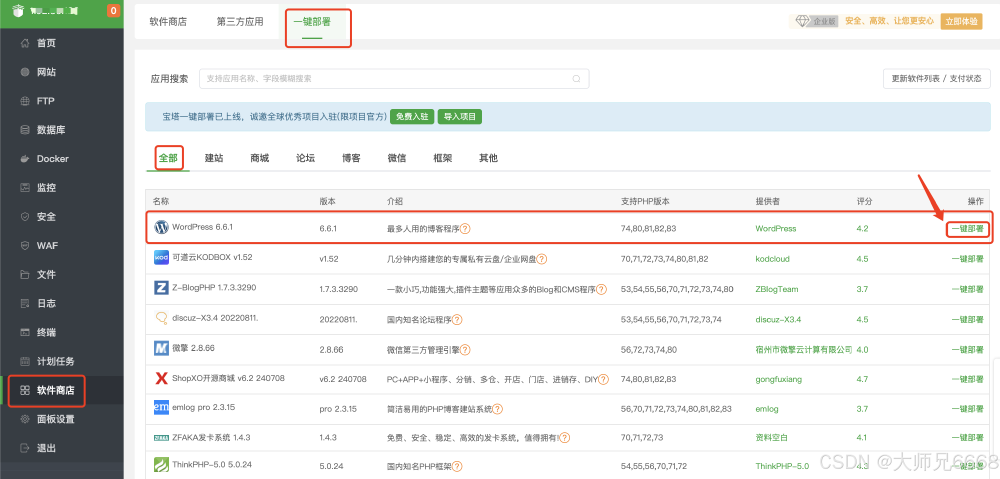Open the ZBlogTeam provider link
The image size is (1000, 479).
[x=777, y=289]
